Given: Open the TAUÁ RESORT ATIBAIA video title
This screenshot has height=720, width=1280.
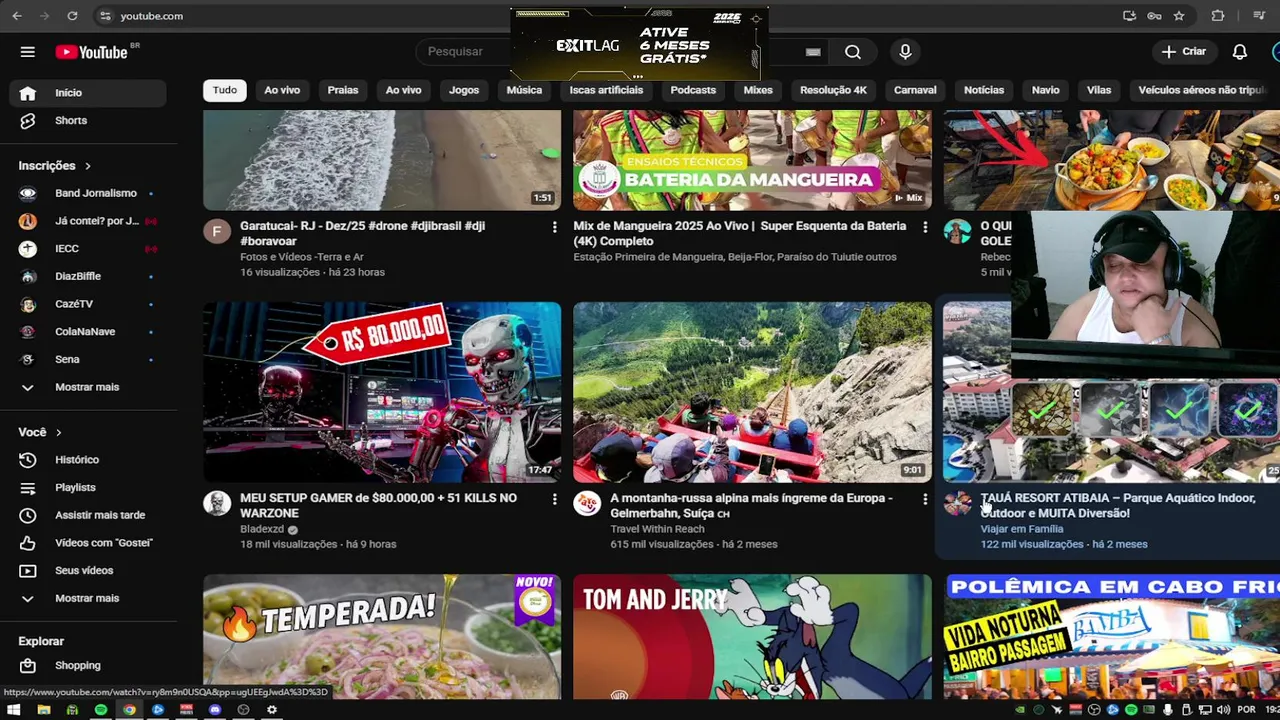Looking at the screenshot, I should click(1118, 505).
